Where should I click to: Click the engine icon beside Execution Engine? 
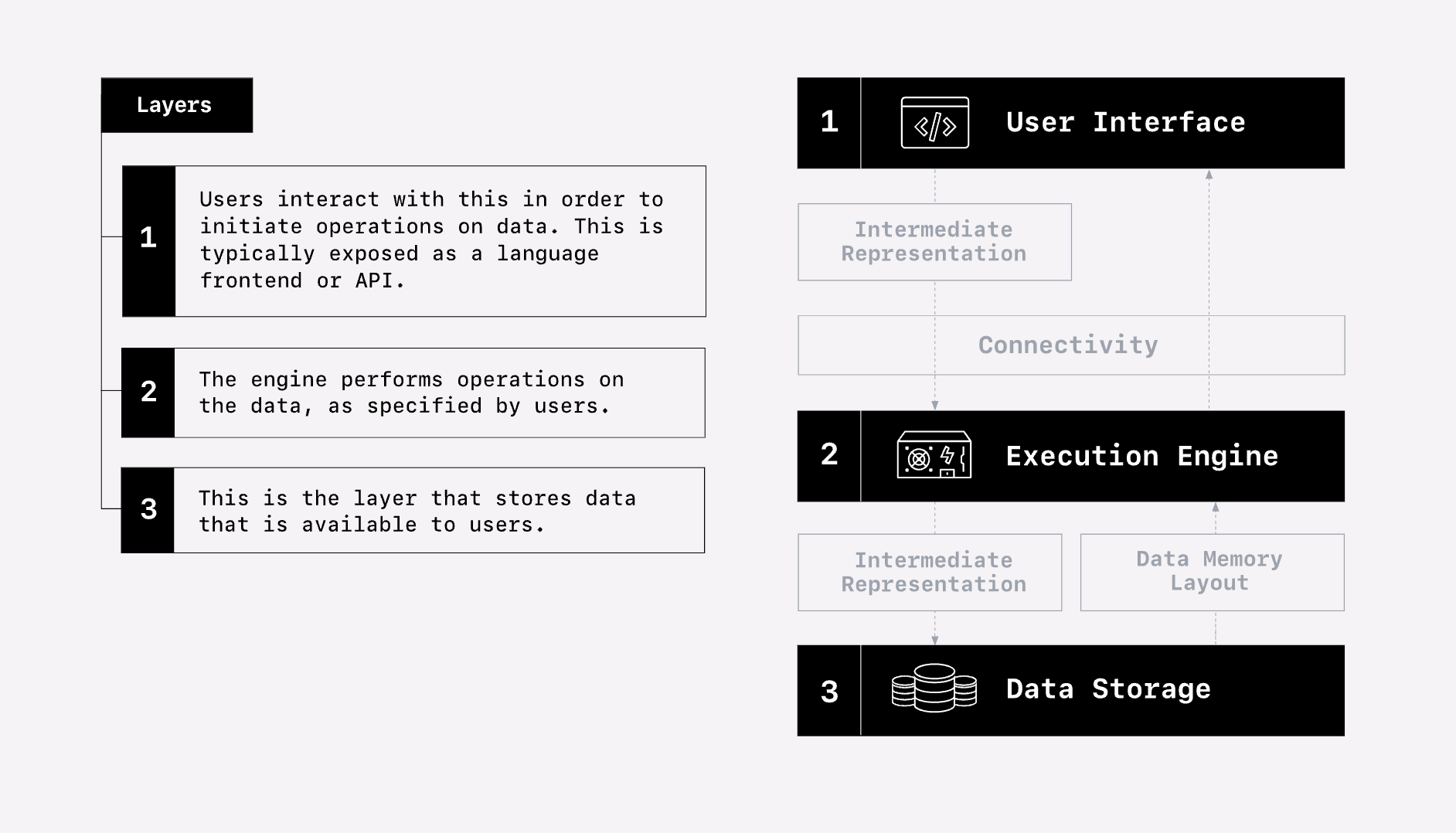coord(934,455)
